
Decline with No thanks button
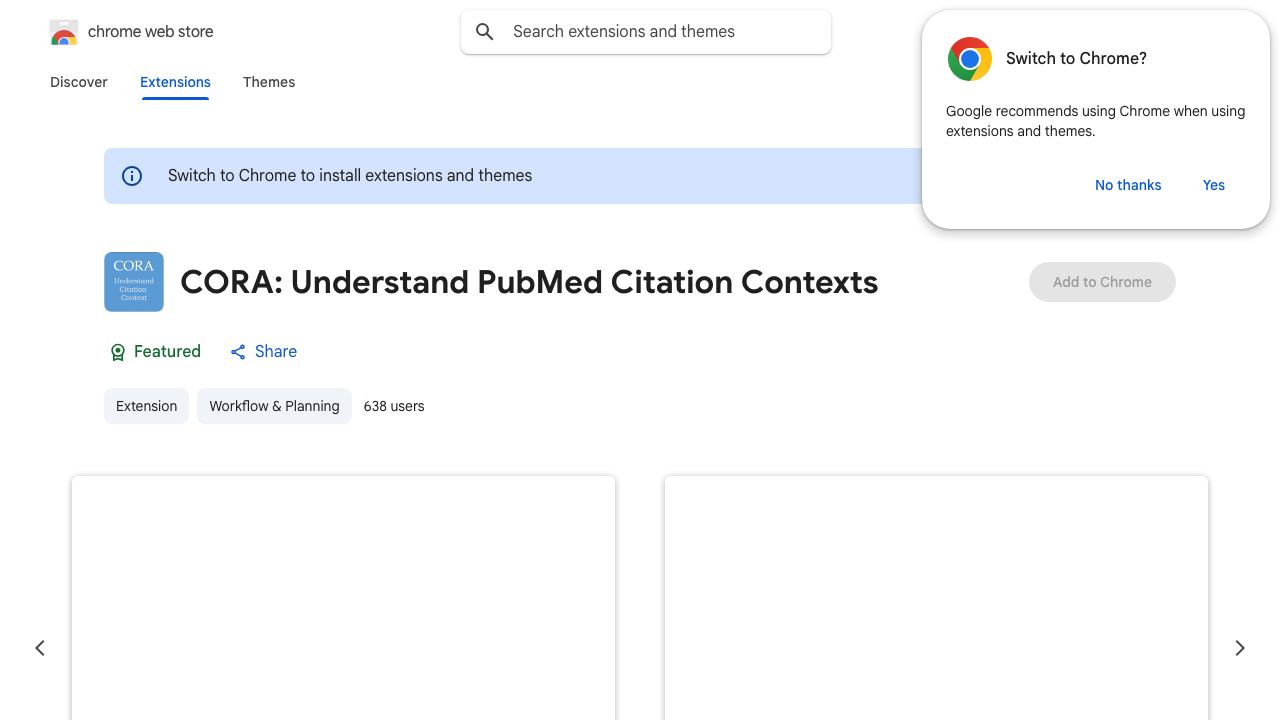click(1128, 185)
